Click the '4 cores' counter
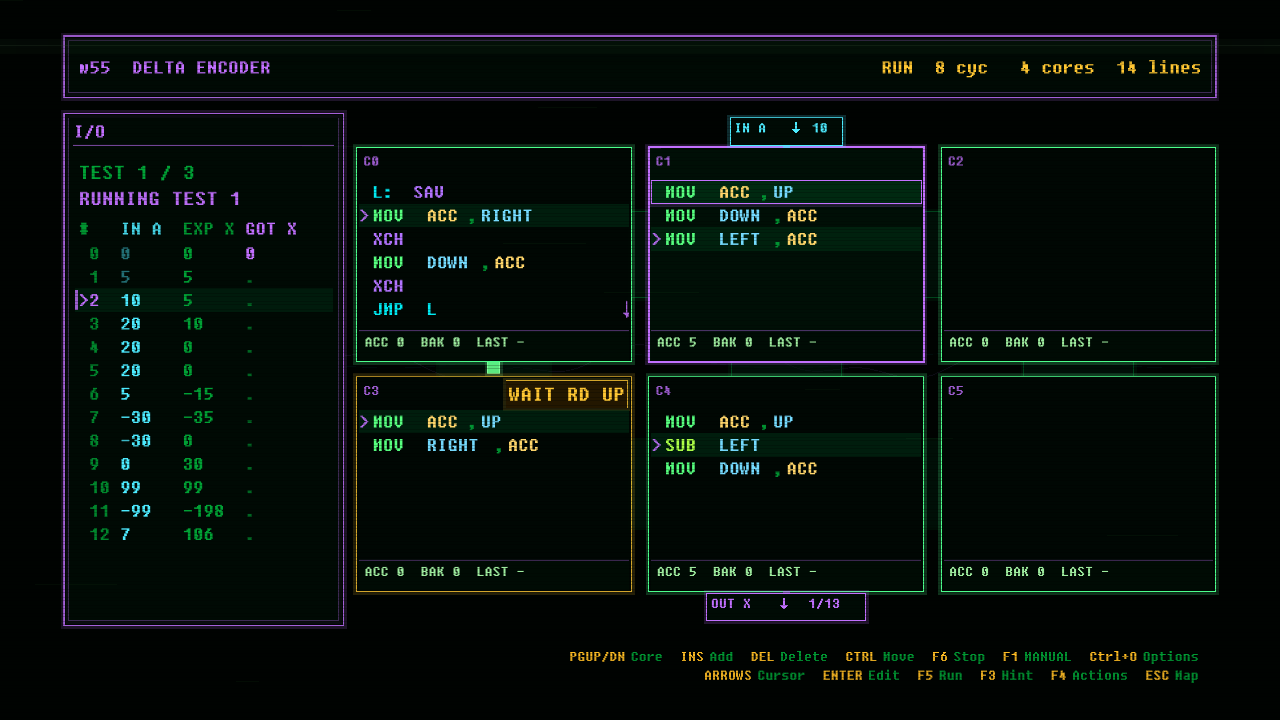The image size is (1280, 720). tap(1057, 68)
